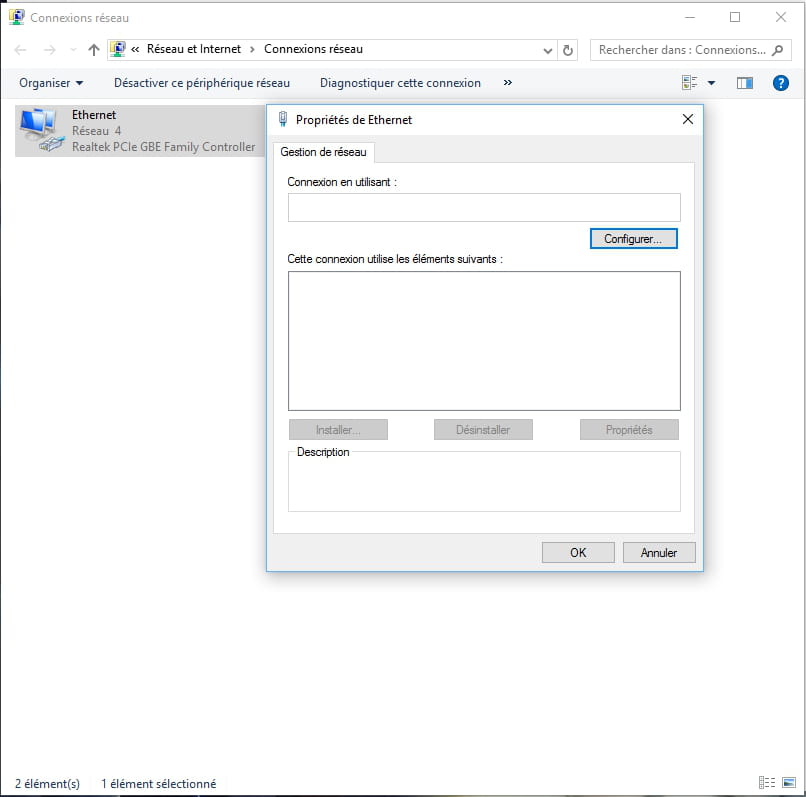Run Diagnostiquer cette connexion

point(400,83)
